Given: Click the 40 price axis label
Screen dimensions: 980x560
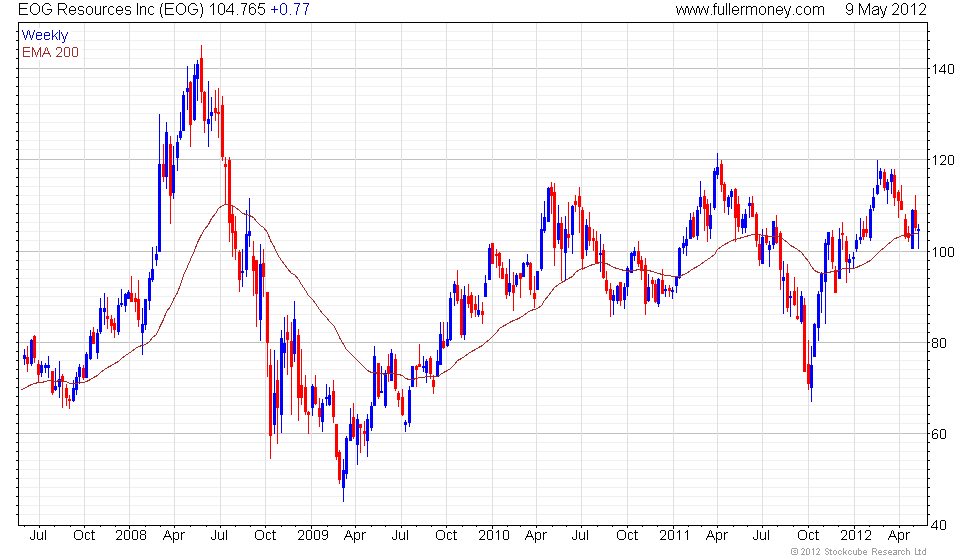Looking at the screenshot, I should pos(939,526).
